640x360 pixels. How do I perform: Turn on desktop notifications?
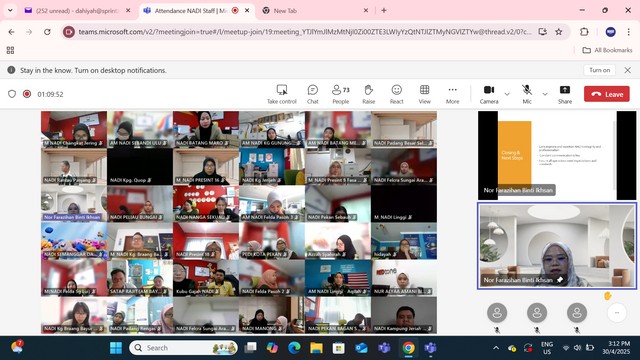(600, 70)
